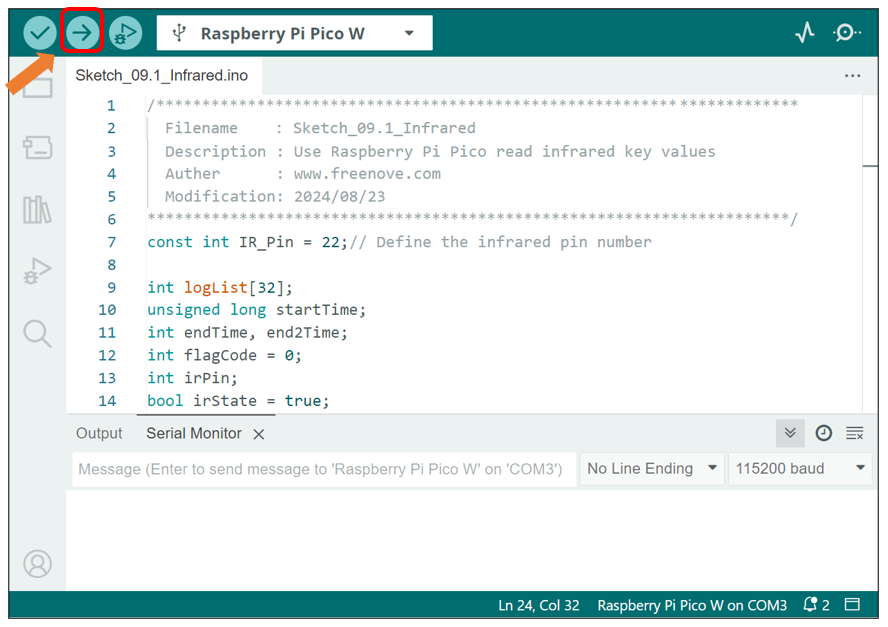Toggle timestamp clock in Serial Monitor

click(823, 433)
